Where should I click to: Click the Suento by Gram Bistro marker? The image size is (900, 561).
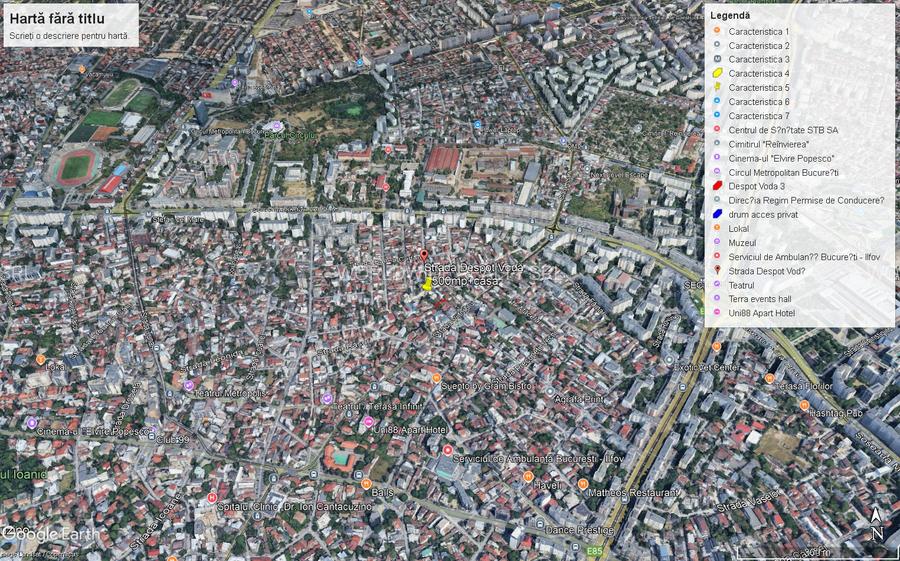point(436,378)
